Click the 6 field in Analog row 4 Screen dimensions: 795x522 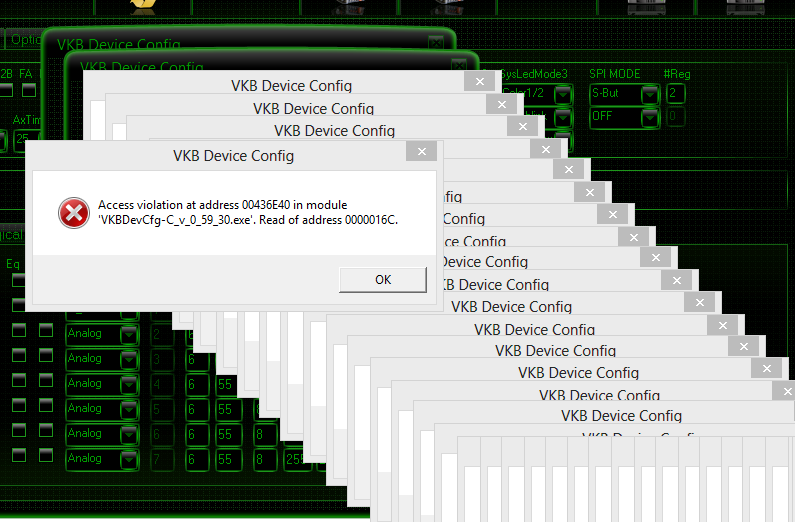coord(196,384)
